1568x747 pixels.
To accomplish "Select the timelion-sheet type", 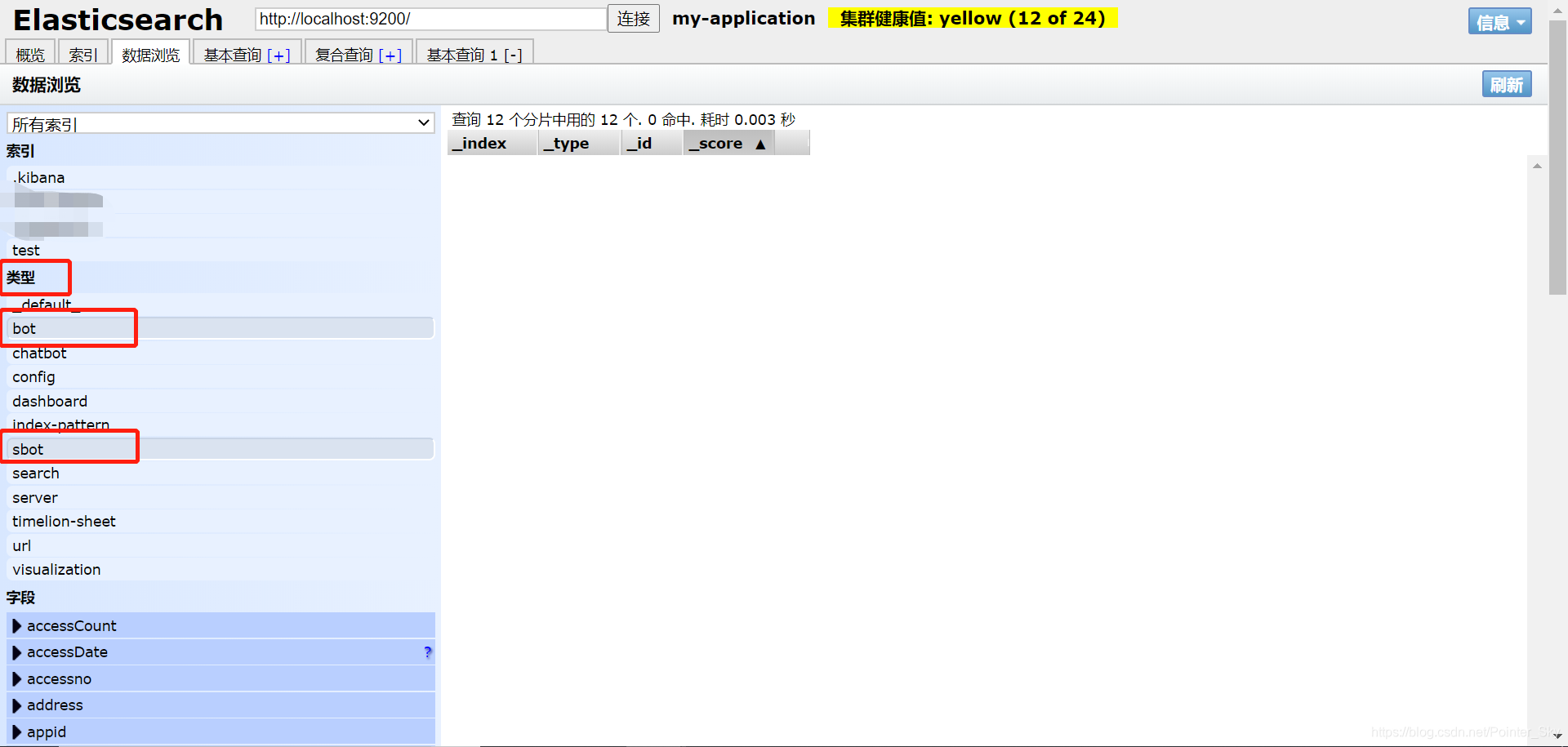I will tap(220, 521).
